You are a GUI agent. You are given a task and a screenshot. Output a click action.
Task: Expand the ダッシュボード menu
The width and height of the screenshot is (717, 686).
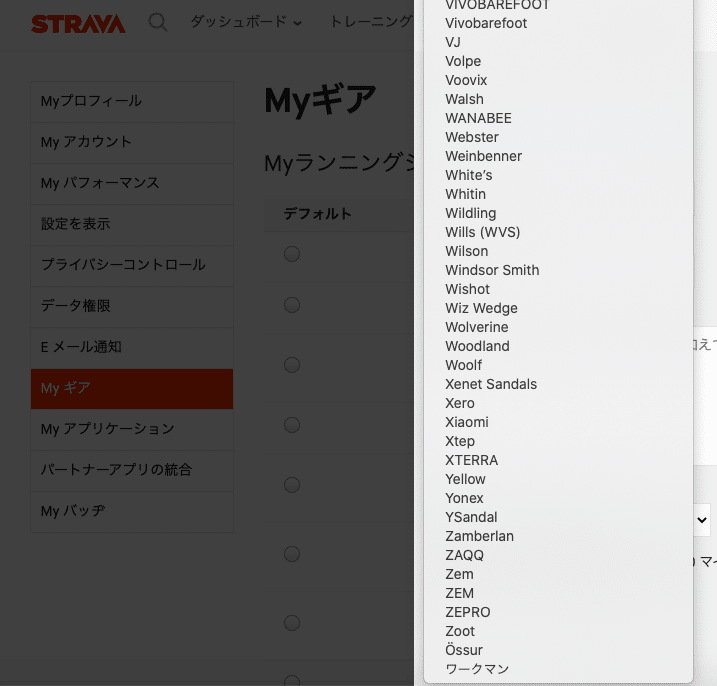[x=246, y=21]
